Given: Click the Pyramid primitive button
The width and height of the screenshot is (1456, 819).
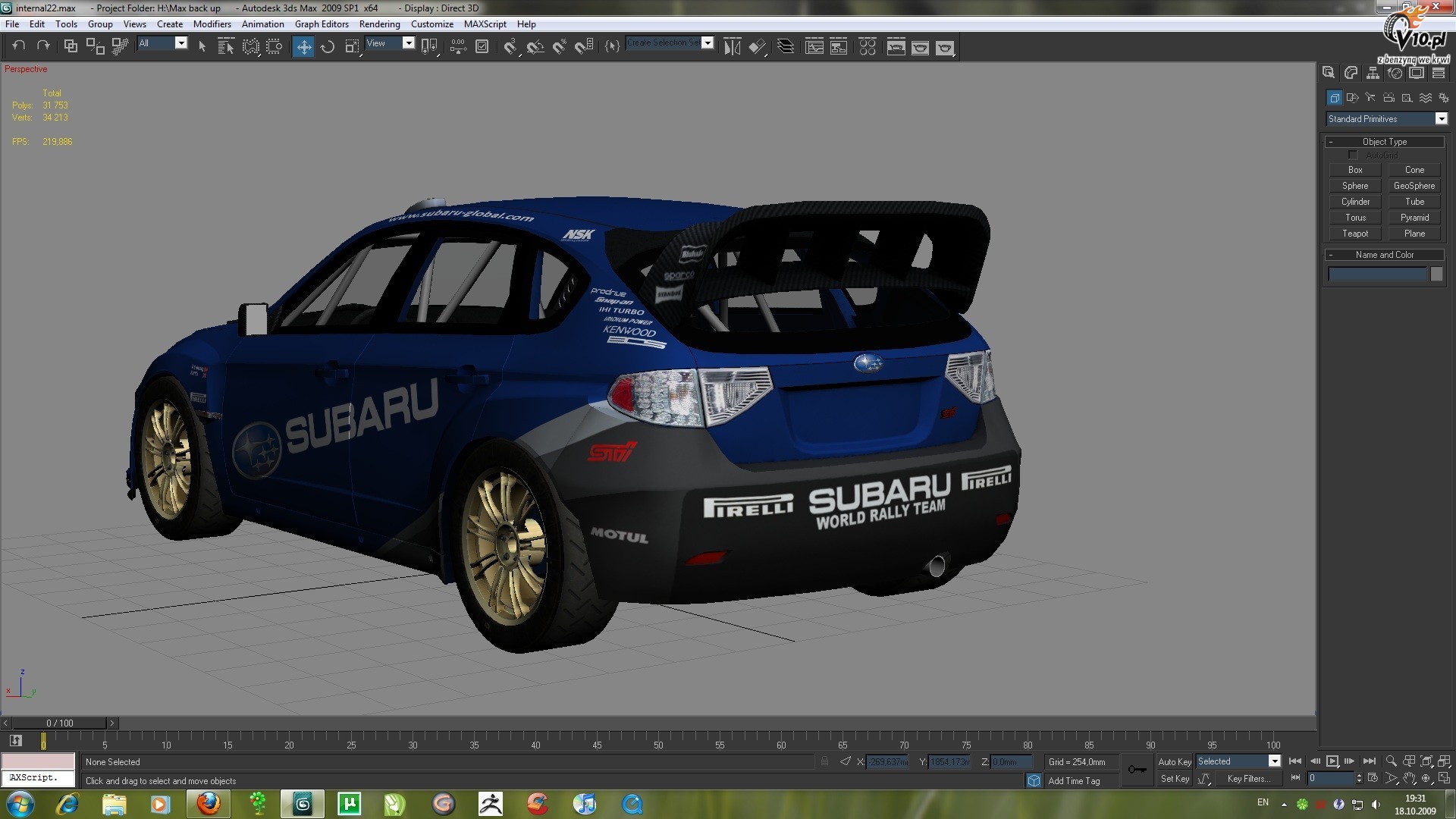Looking at the screenshot, I should click(x=1414, y=218).
